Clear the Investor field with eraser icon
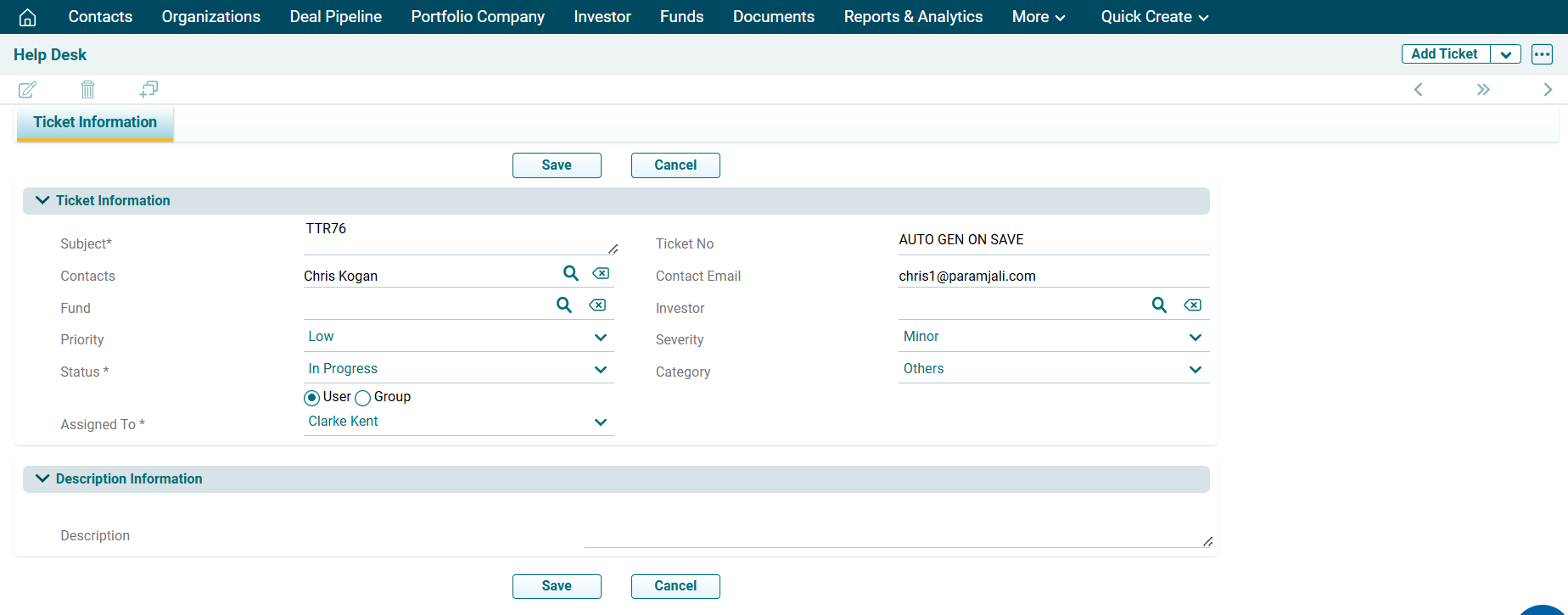The height and width of the screenshot is (615, 1568). pos(1192,305)
